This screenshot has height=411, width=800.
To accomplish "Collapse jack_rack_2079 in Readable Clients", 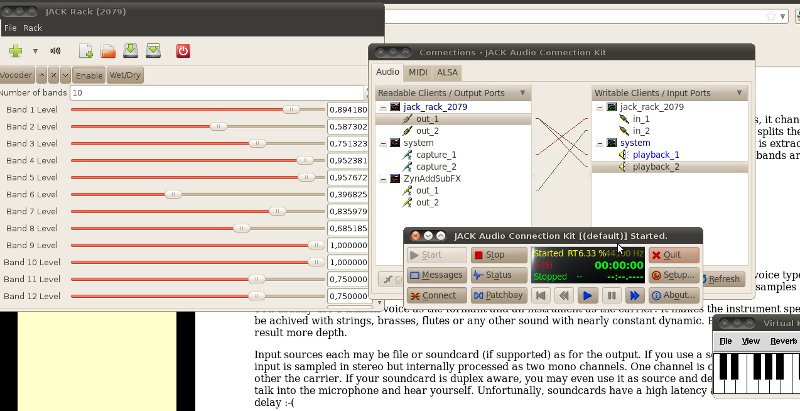I will tap(381, 106).
